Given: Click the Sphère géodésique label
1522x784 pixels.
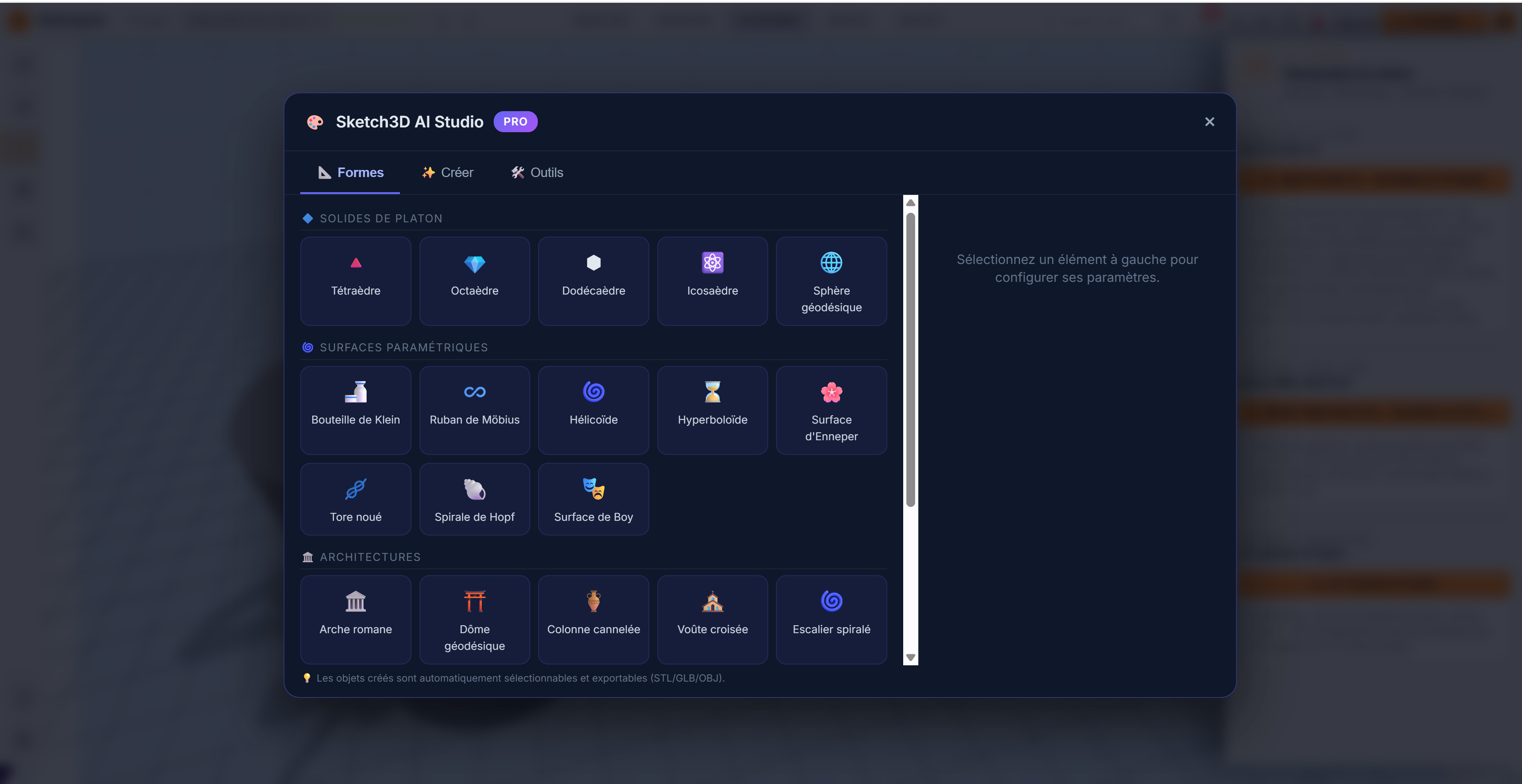Looking at the screenshot, I should pos(831,299).
